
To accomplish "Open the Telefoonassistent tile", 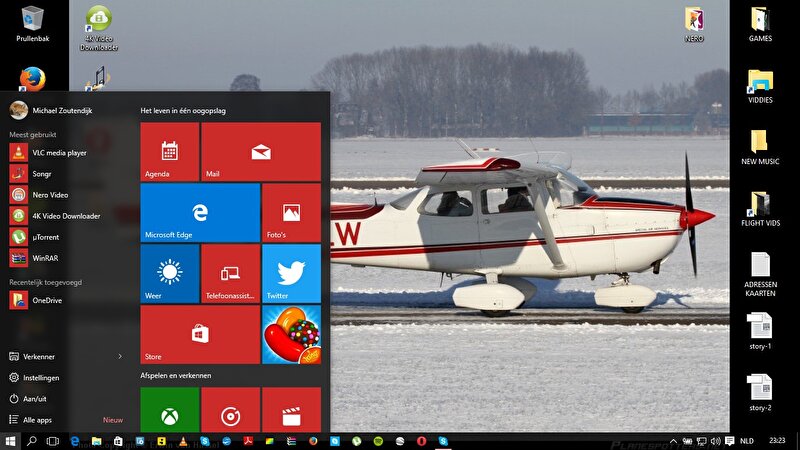I will (x=230, y=273).
